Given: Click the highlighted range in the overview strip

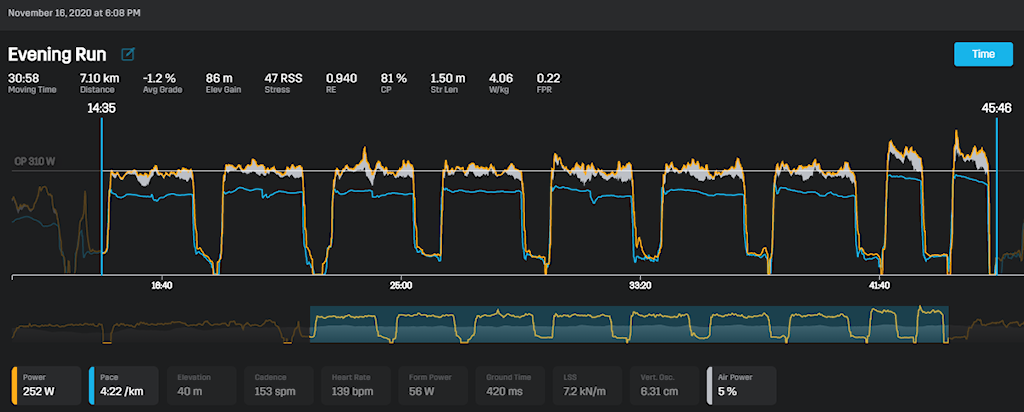Looking at the screenshot, I should point(629,325).
